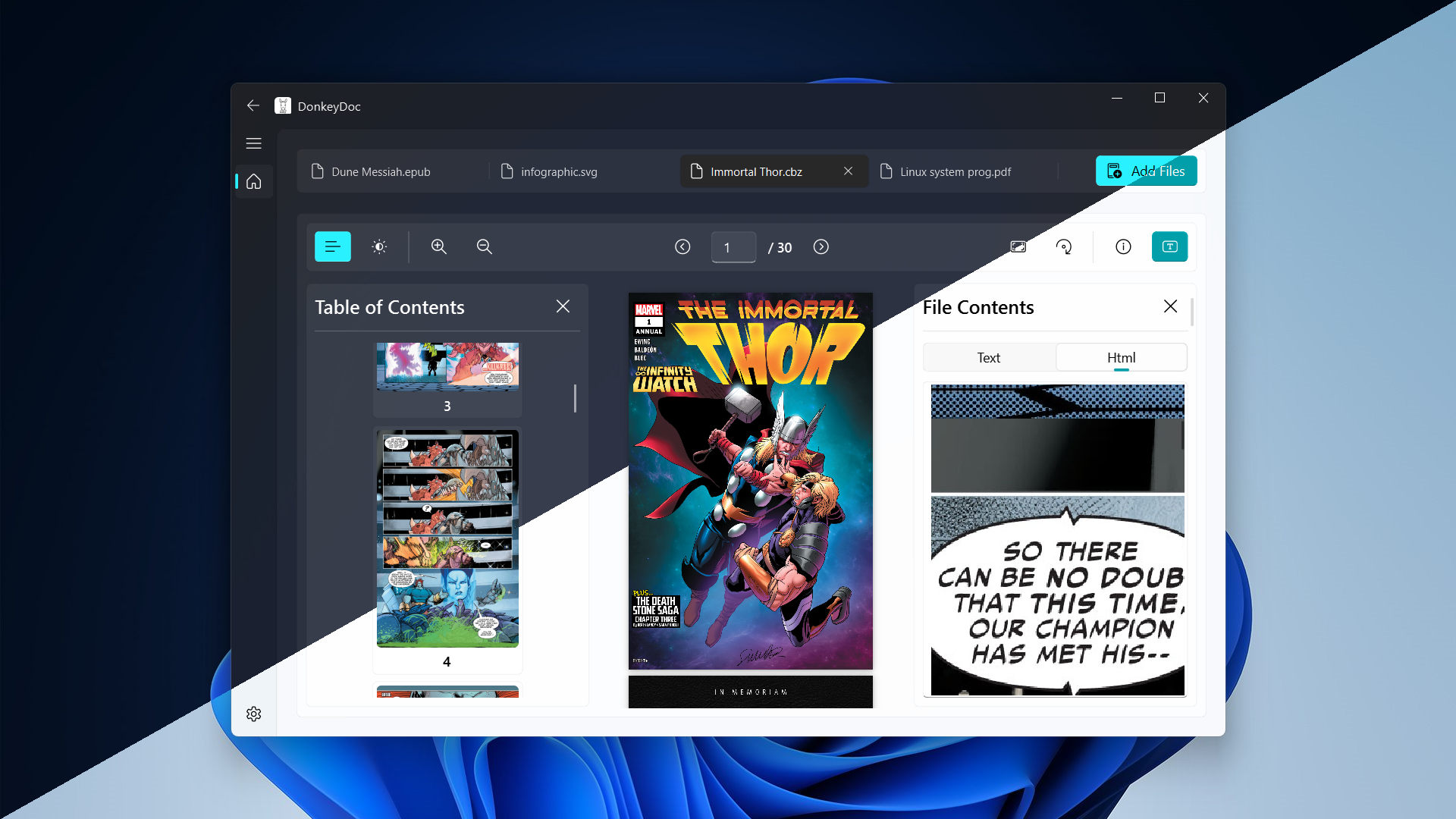Toggle the File Contents text panel button
The image size is (1456, 819).
coord(1169,246)
